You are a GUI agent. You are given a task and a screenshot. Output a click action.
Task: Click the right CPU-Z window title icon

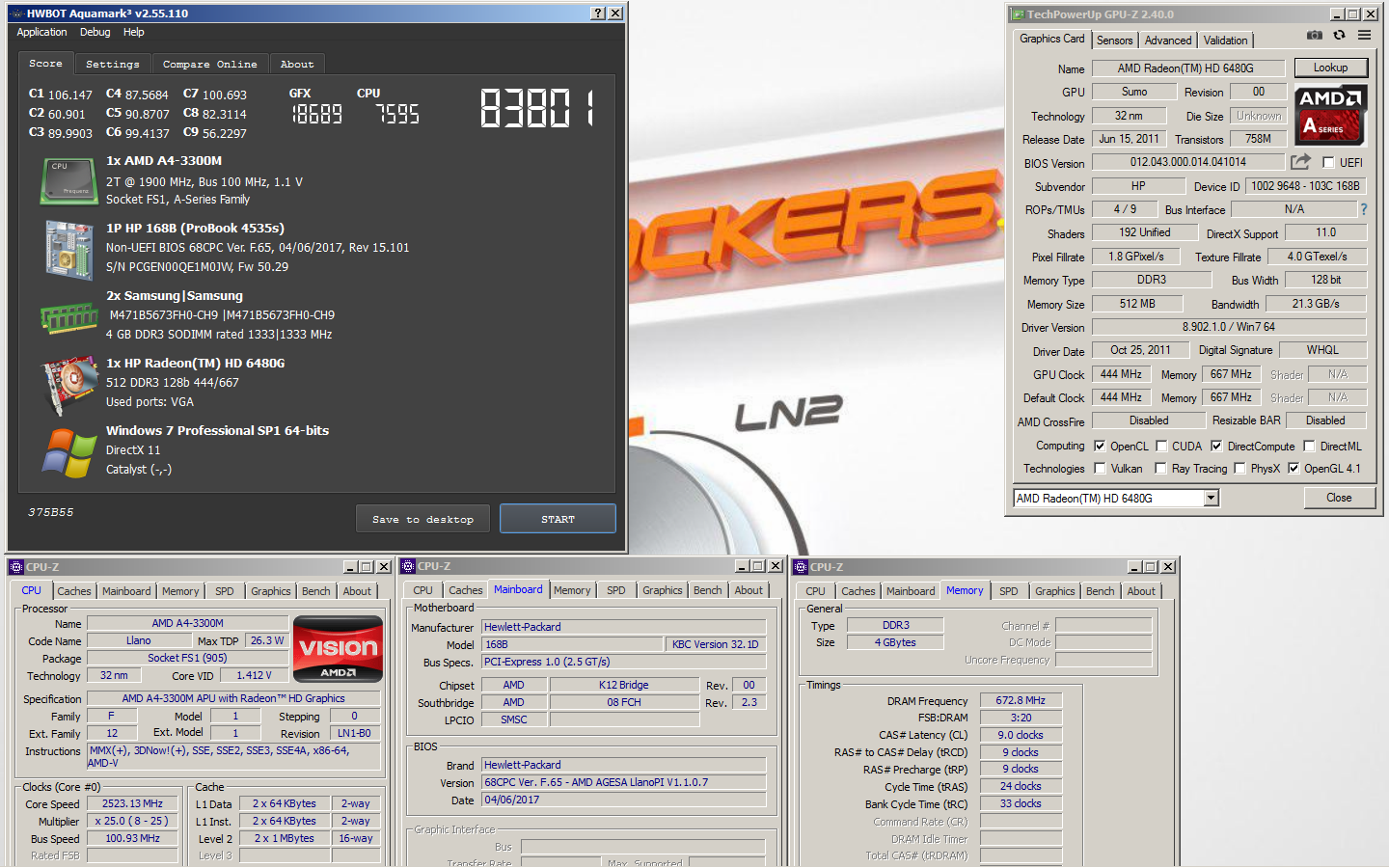tap(801, 567)
